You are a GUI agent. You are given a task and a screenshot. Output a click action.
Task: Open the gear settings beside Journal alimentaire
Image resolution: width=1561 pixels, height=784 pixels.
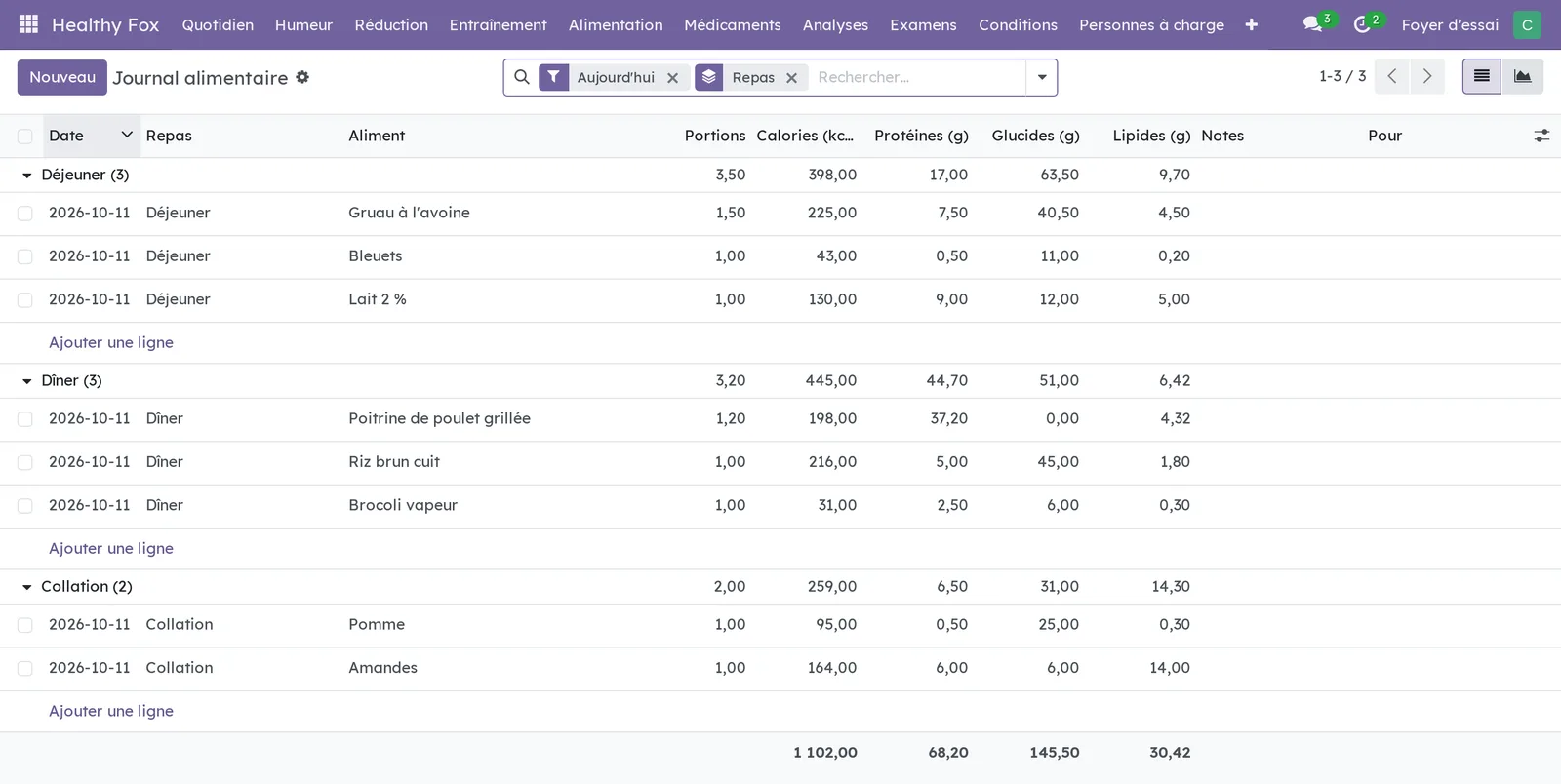[302, 77]
